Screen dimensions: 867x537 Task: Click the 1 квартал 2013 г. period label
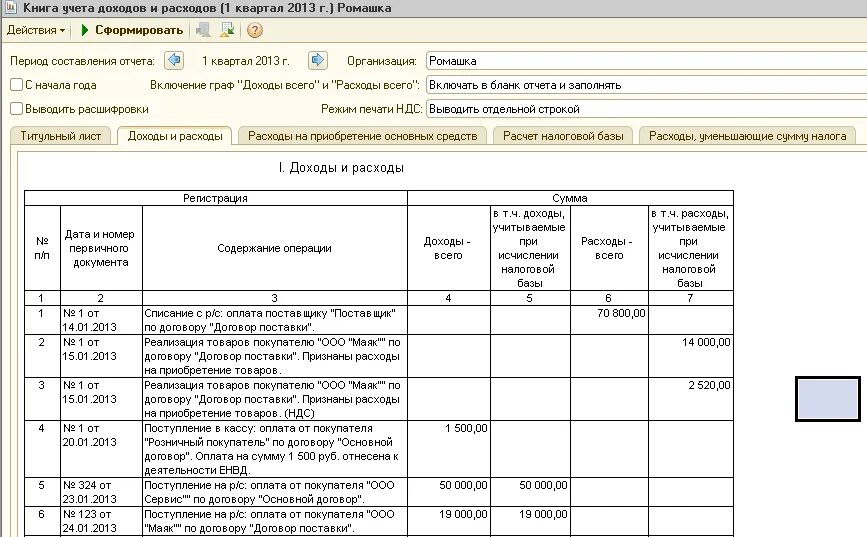coord(246,61)
